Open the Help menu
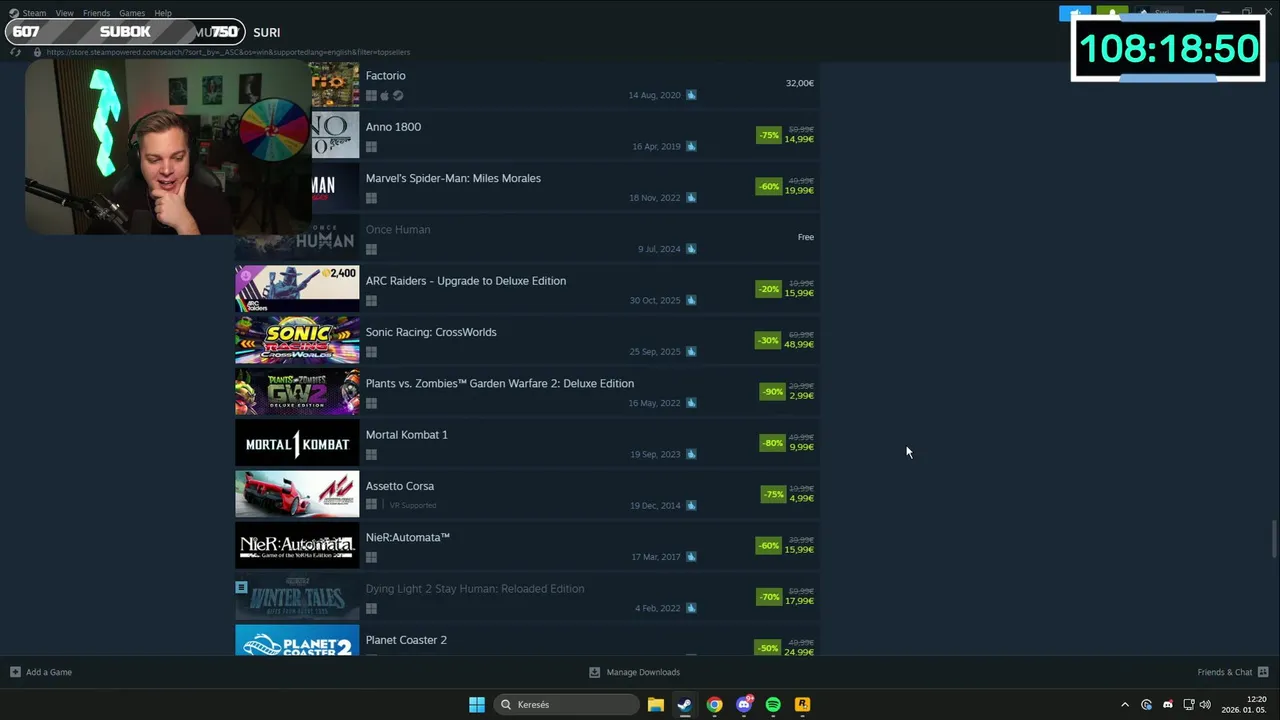This screenshot has height=720, width=1280. click(163, 13)
